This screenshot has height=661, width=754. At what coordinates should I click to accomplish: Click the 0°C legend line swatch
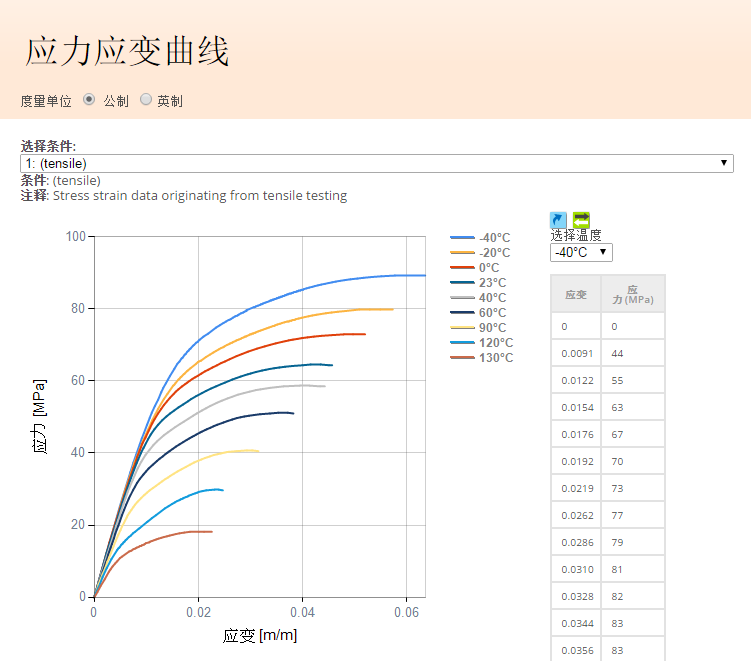(x=462, y=268)
